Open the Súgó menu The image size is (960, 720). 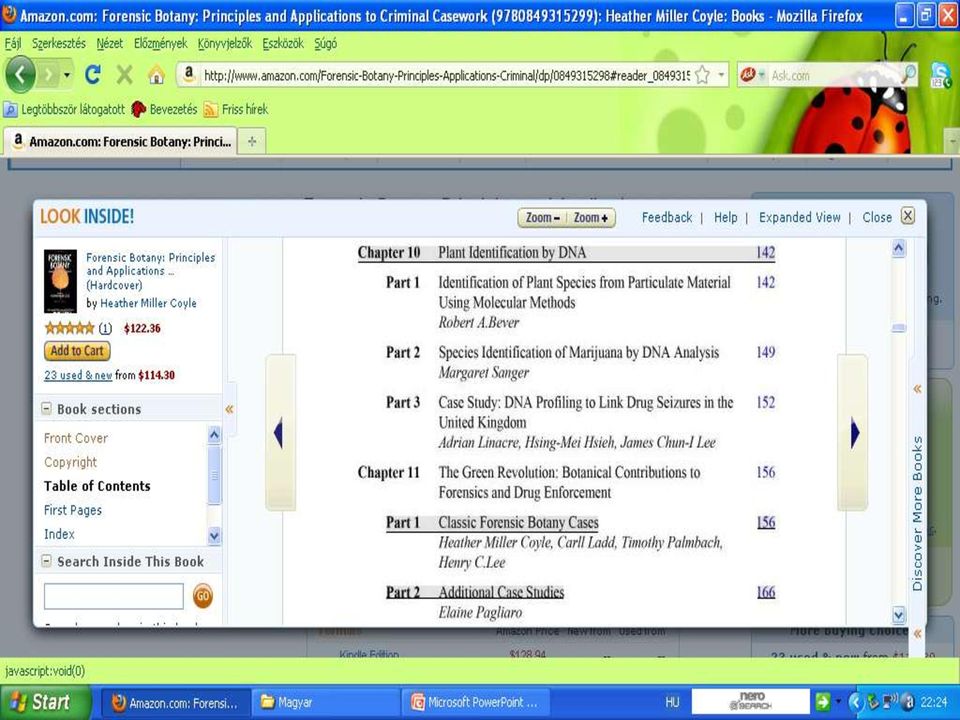[x=325, y=43]
